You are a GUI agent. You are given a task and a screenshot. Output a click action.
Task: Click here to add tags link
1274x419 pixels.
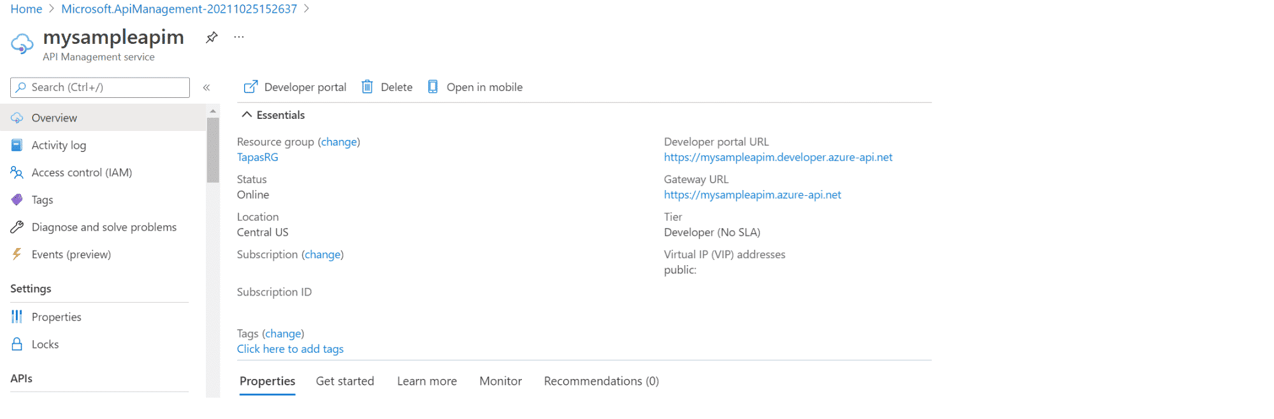click(290, 349)
